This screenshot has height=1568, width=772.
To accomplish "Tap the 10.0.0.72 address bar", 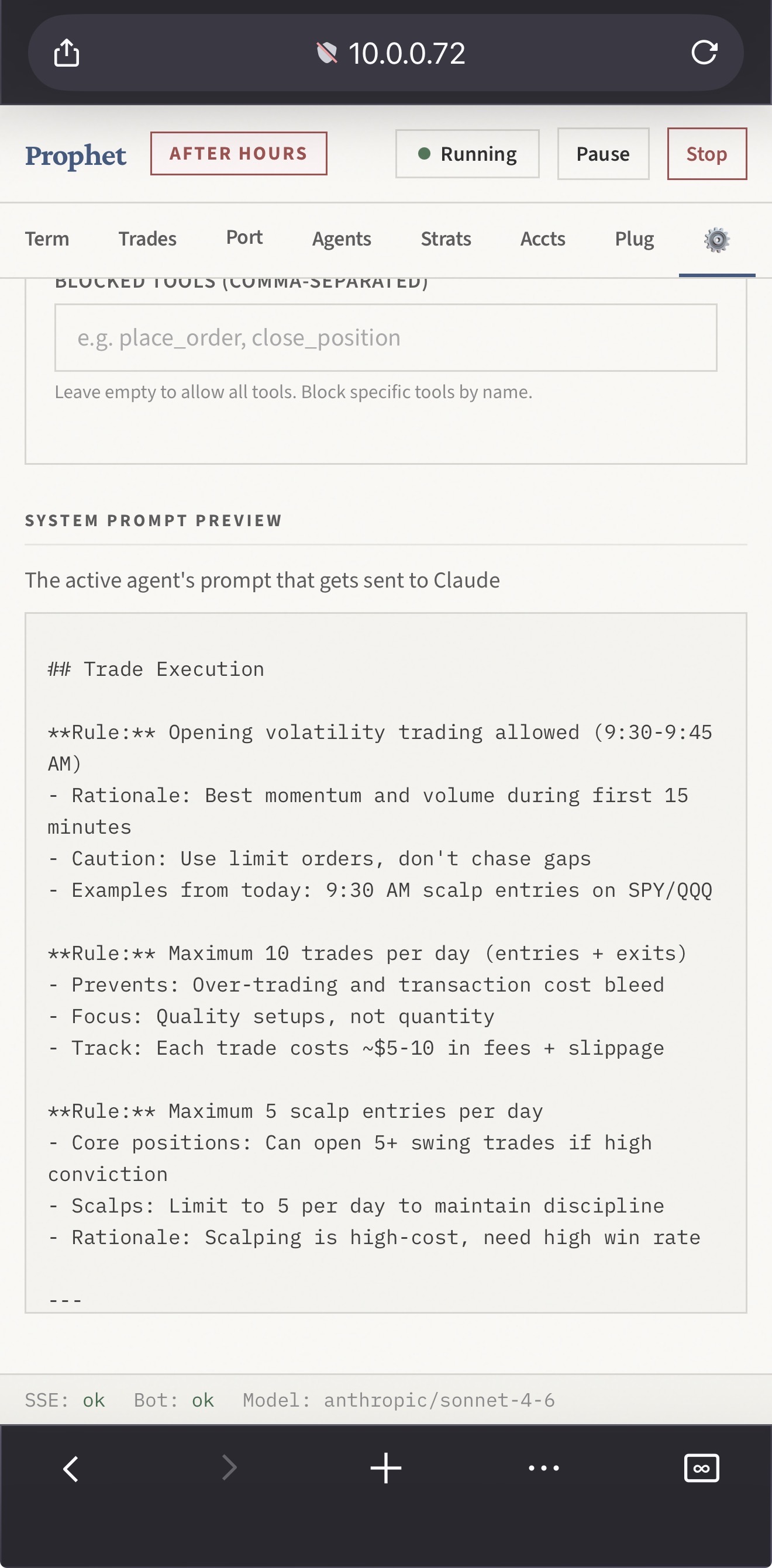I will 406,53.
